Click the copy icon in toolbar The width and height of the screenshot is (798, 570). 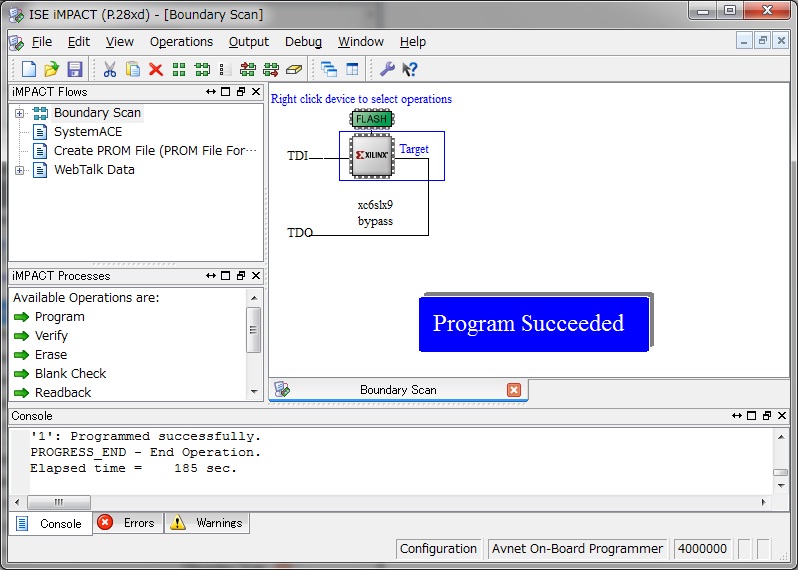tap(133, 69)
